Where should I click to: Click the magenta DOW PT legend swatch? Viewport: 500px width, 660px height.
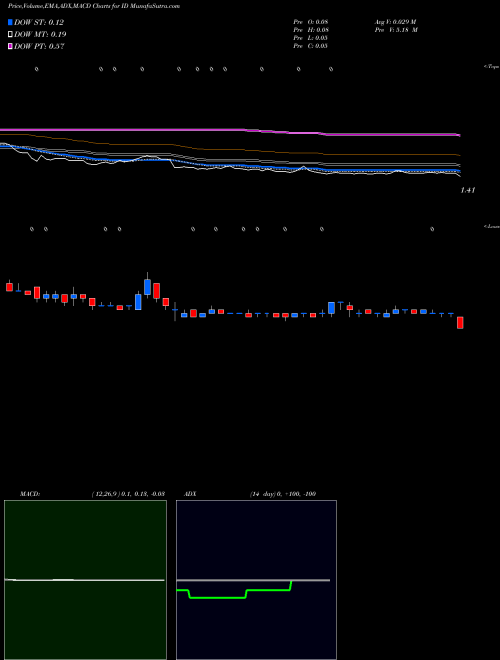point(10,46)
